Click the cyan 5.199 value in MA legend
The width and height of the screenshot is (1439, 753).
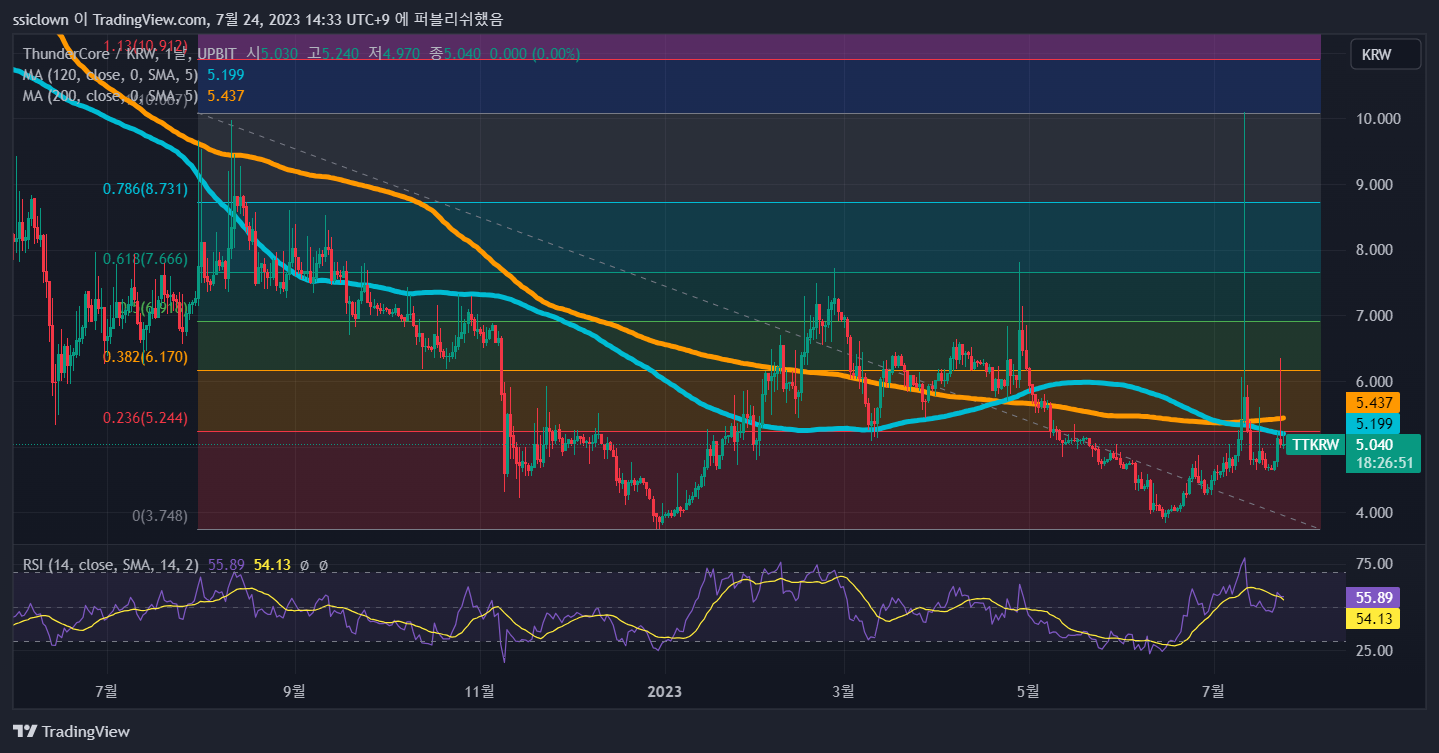point(225,74)
